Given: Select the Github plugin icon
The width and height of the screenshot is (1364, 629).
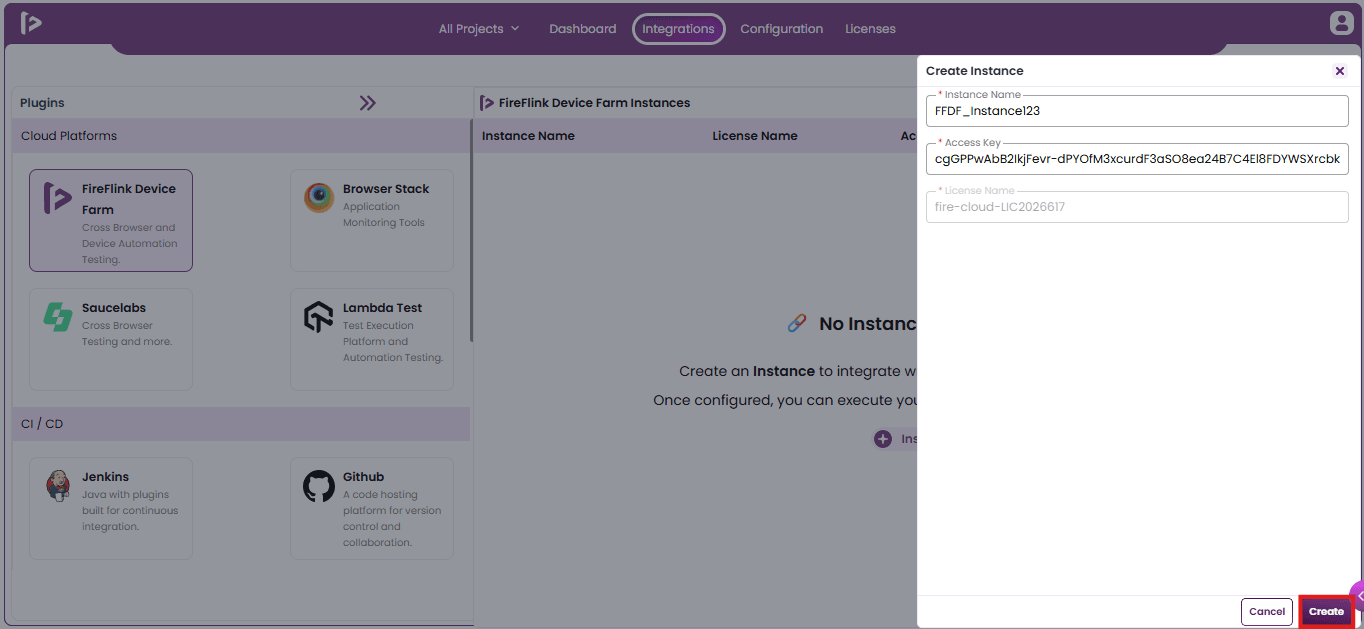Looking at the screenshot, I should tap(319, 487).
